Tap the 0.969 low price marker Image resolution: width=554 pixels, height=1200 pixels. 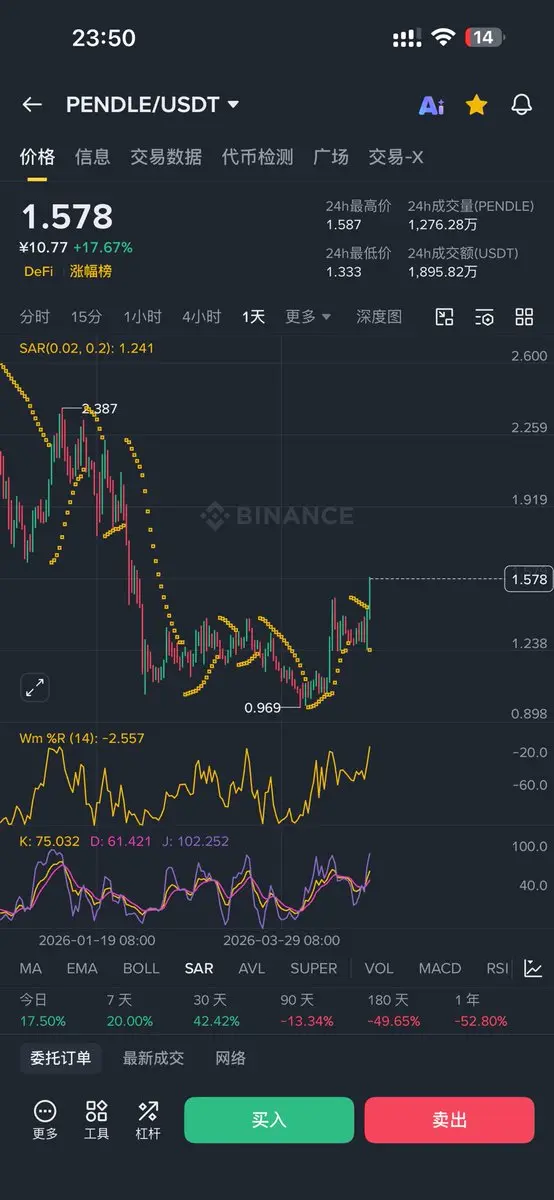point(264,708)
